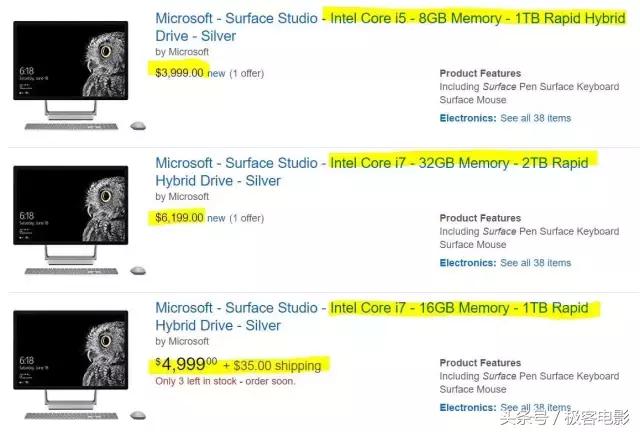Image resolution: width=640 pixels, height=432 pixels.
Task: Select the $4,999.00 price
Action: tap(188, 365)
